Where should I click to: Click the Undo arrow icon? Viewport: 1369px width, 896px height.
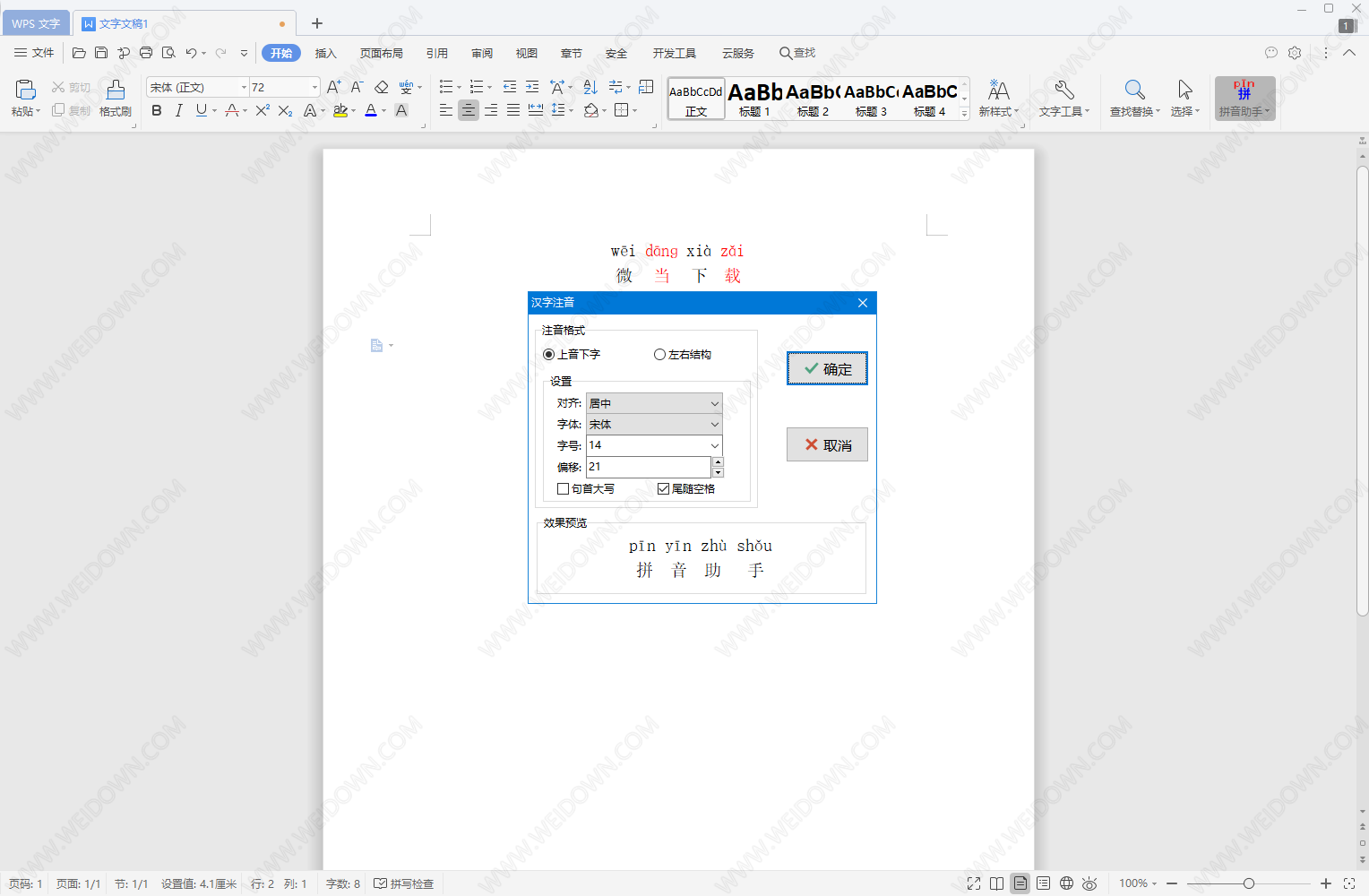(x=191, y=53)
